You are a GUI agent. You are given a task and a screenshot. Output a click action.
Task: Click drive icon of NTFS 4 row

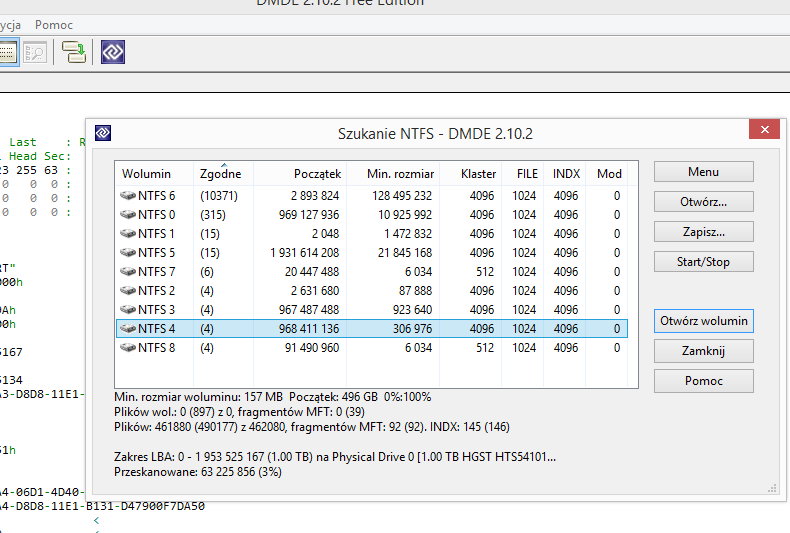[128, 328]
